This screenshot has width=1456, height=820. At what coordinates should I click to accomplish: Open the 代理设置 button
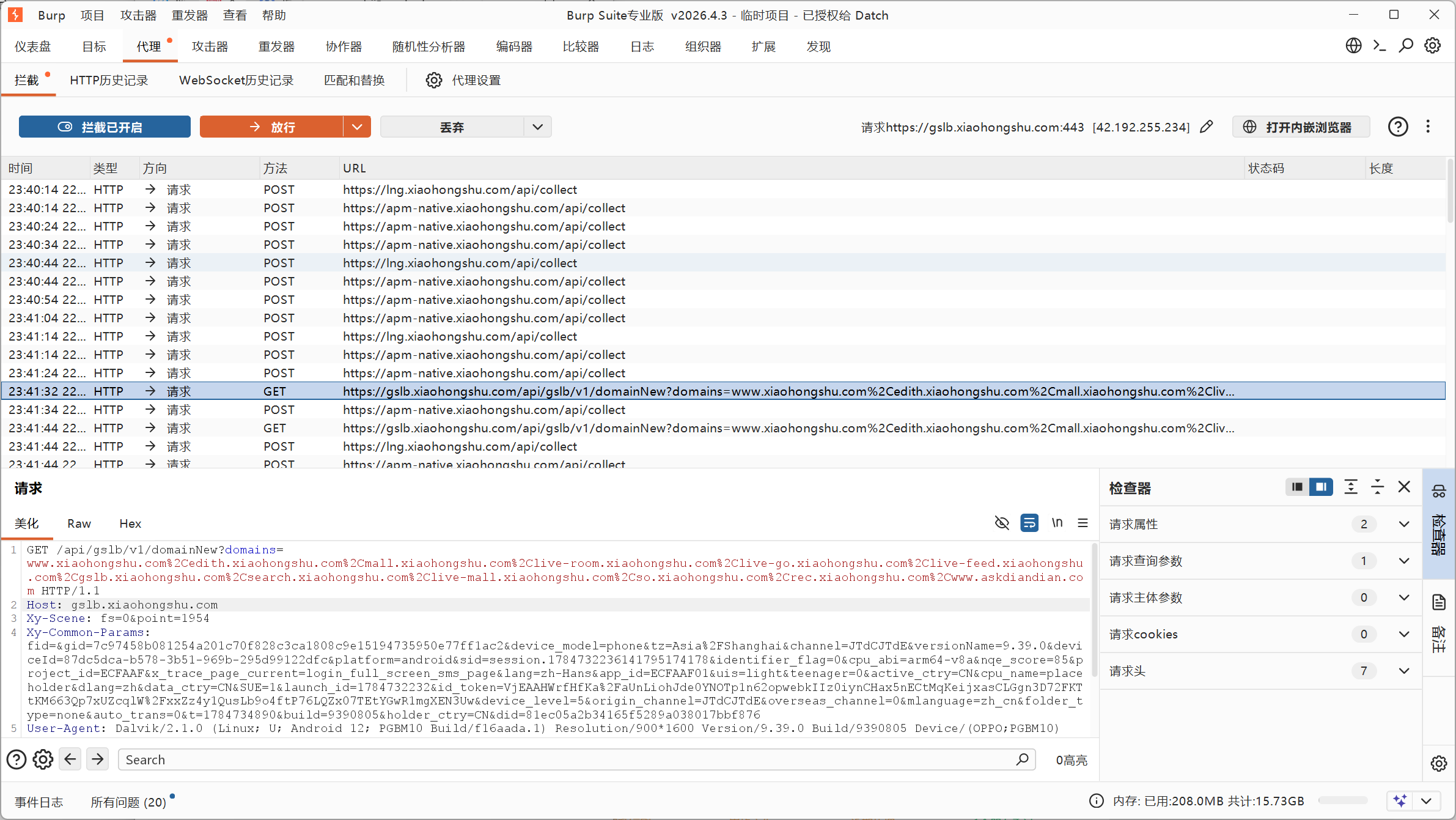[463, 80]
